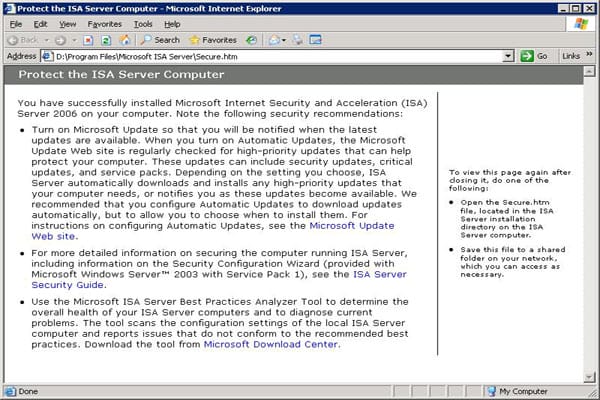This screenshot has height=400, width=600.
Task: Click the Mail toolbar icon
Action: [x=275, y=40]
